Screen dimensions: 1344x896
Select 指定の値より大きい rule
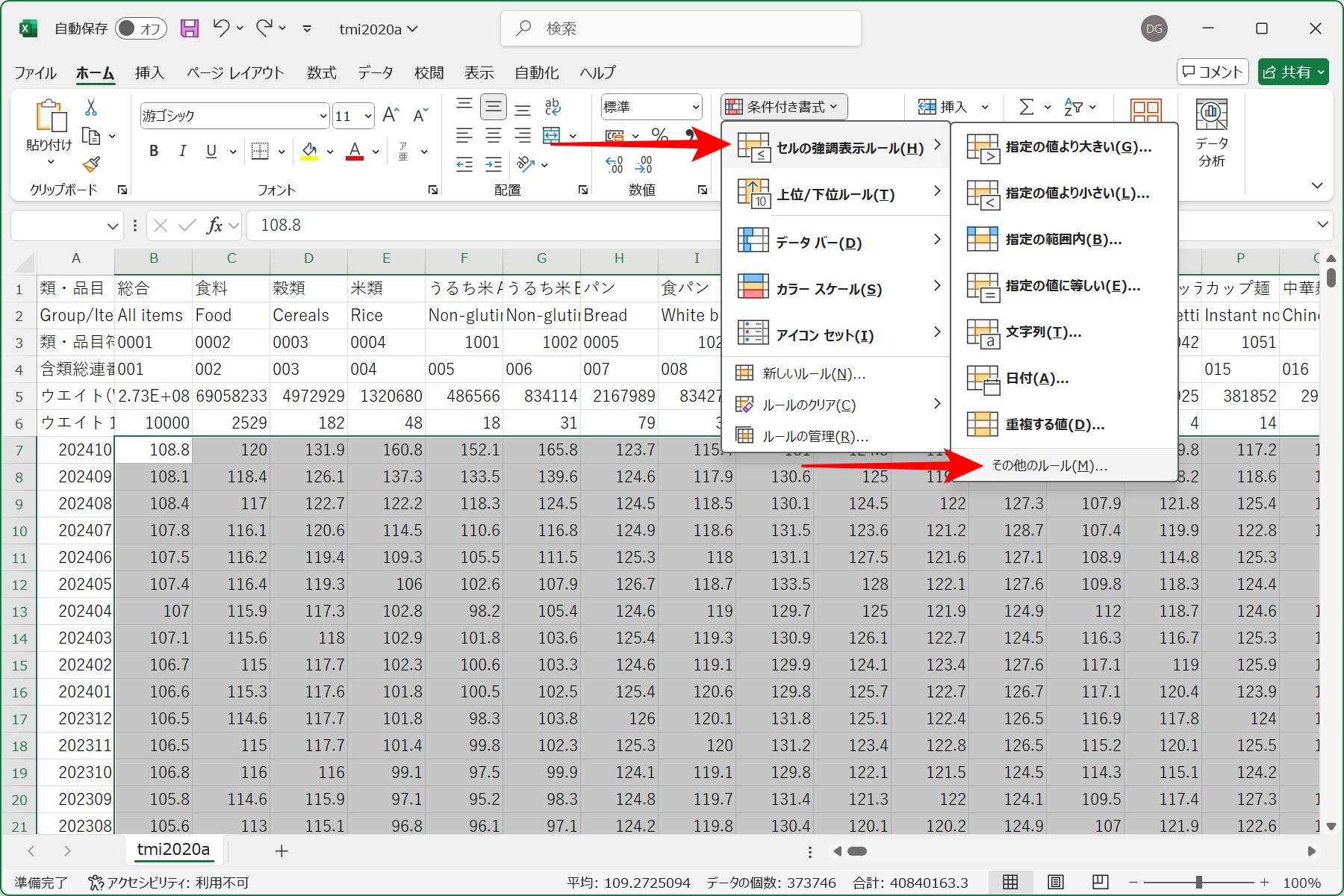tap(1064, 147)
